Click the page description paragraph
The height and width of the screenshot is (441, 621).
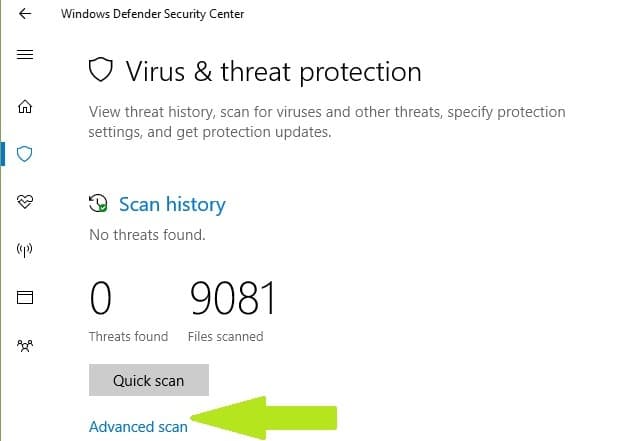tap(327, 121)
